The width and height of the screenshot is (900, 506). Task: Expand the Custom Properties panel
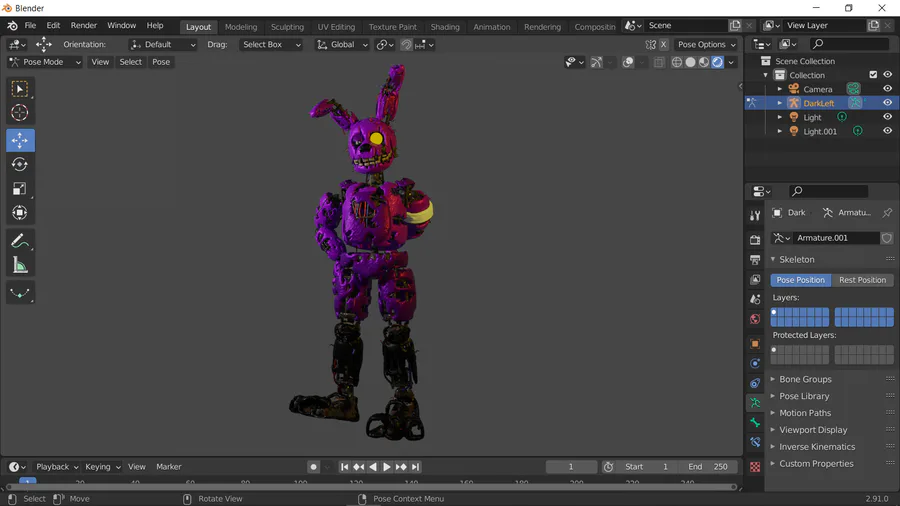[816, 464]
